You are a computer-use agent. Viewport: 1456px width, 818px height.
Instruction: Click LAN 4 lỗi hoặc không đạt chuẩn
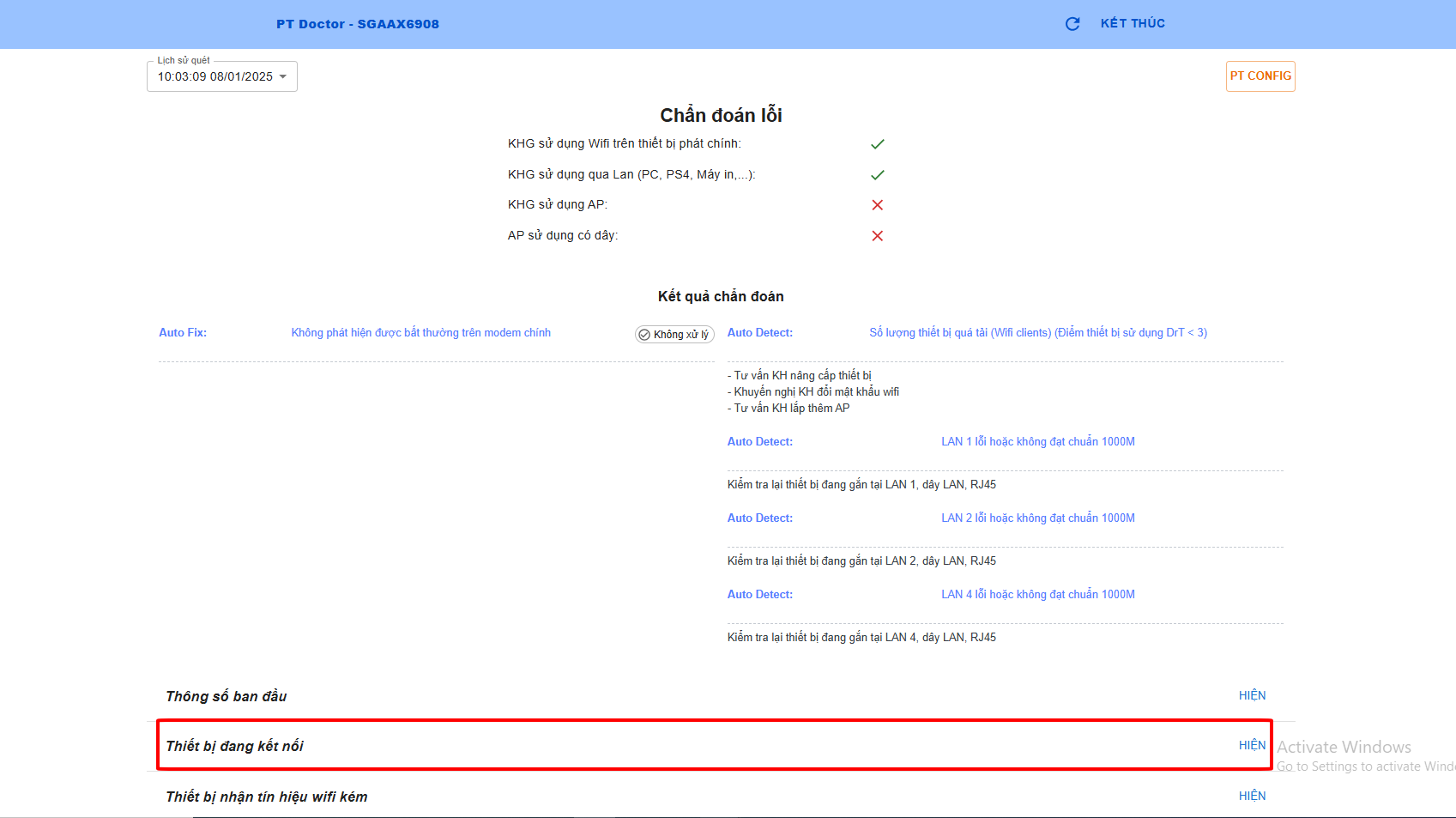pyautogui.click(x=1037, y=595)
